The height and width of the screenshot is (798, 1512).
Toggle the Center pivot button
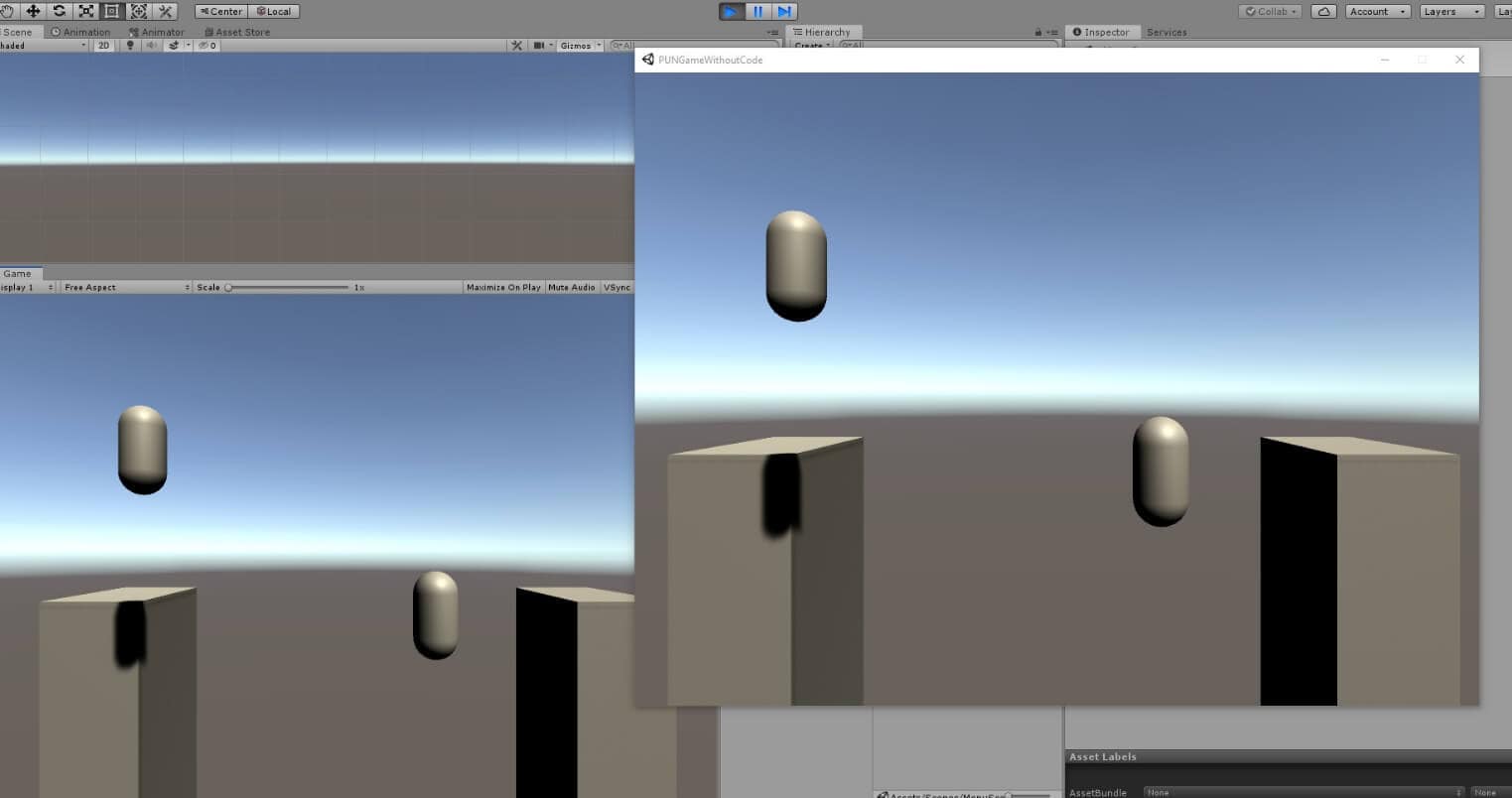221,12
